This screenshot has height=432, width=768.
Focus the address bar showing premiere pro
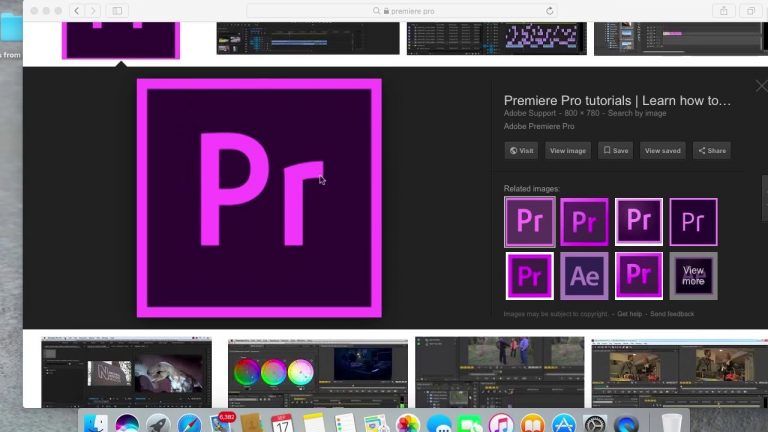pos(403,11)
